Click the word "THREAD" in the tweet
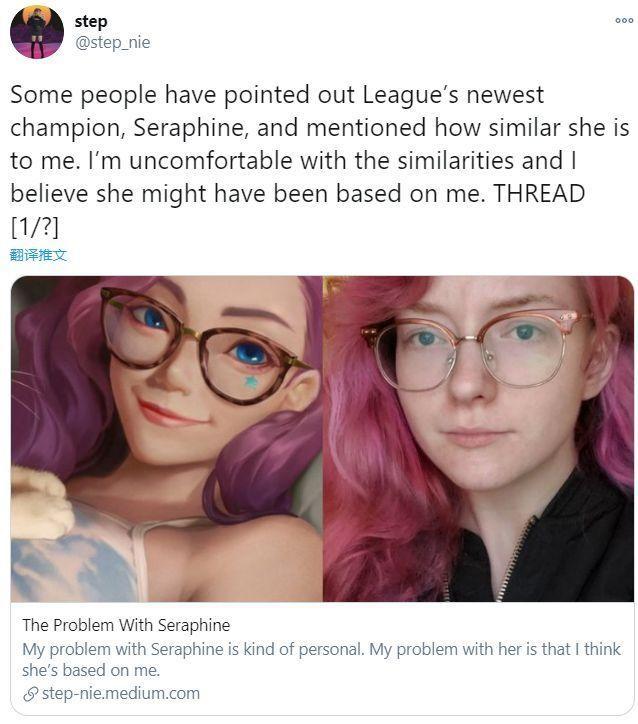Viewport: 638px width, 724px height. [539, 193]
